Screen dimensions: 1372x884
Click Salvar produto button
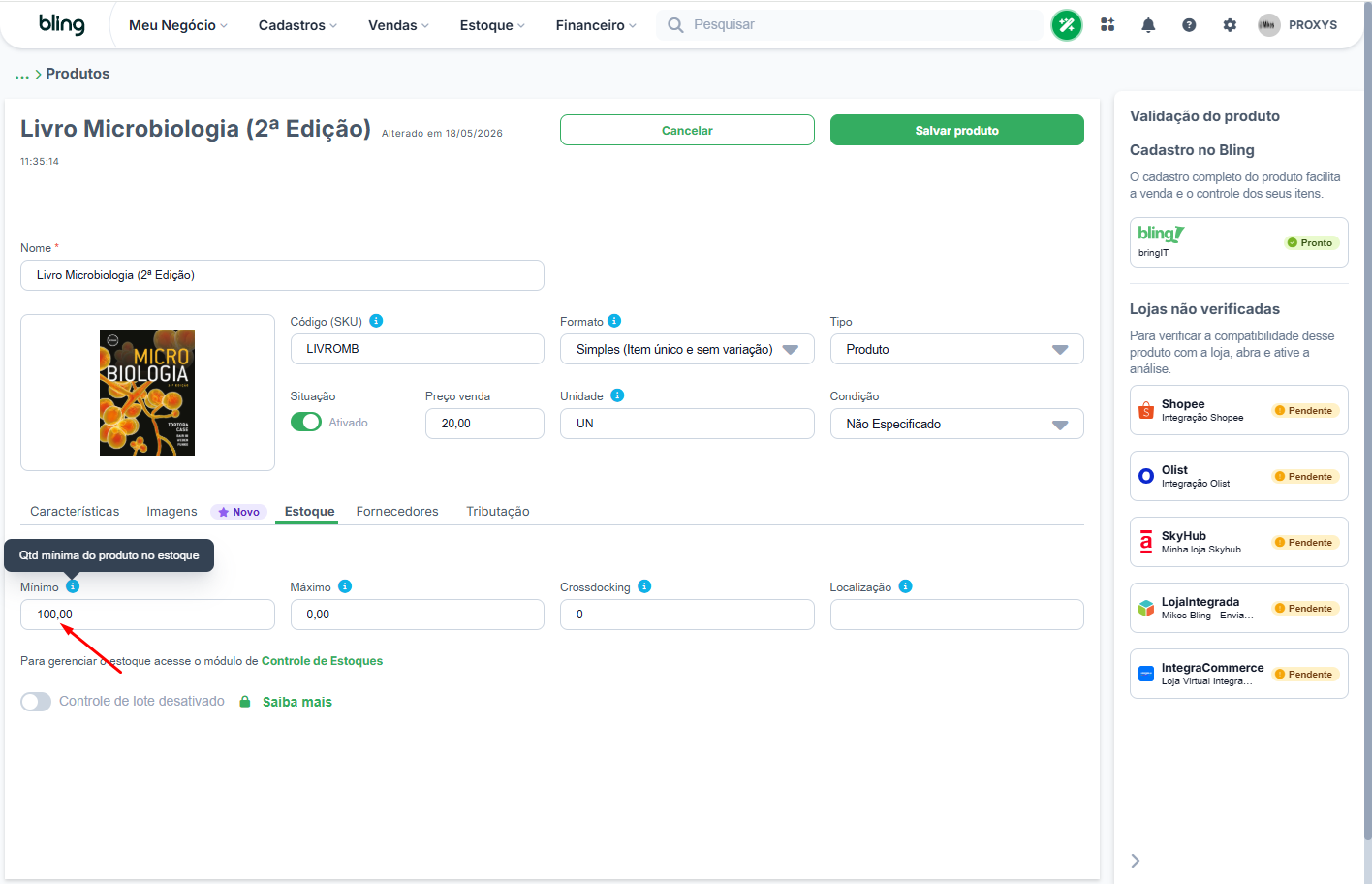coord(956,130)
